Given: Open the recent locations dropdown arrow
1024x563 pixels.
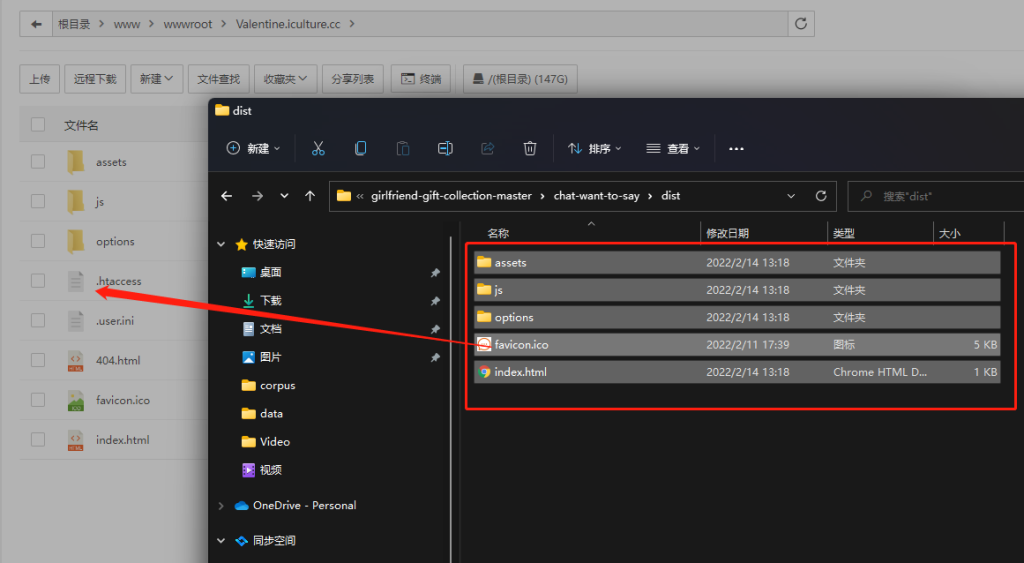Looking at the screenshot, I should [x=284, y=196].
